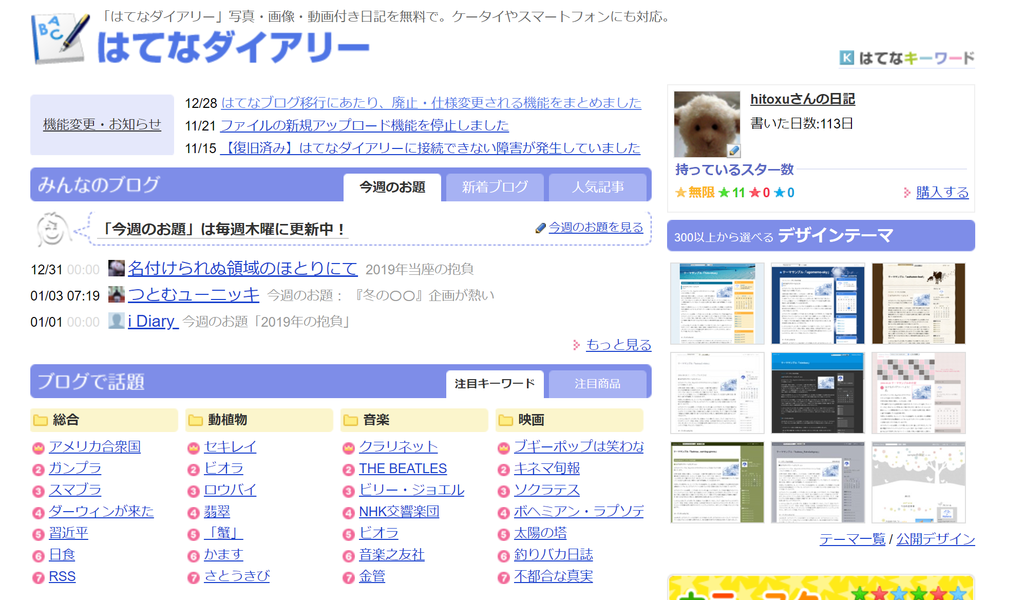This screenshot has height=600, width=1024.
Task: Click crown rank icon beside アメリカ合衆国
Action: click(38, 448)
